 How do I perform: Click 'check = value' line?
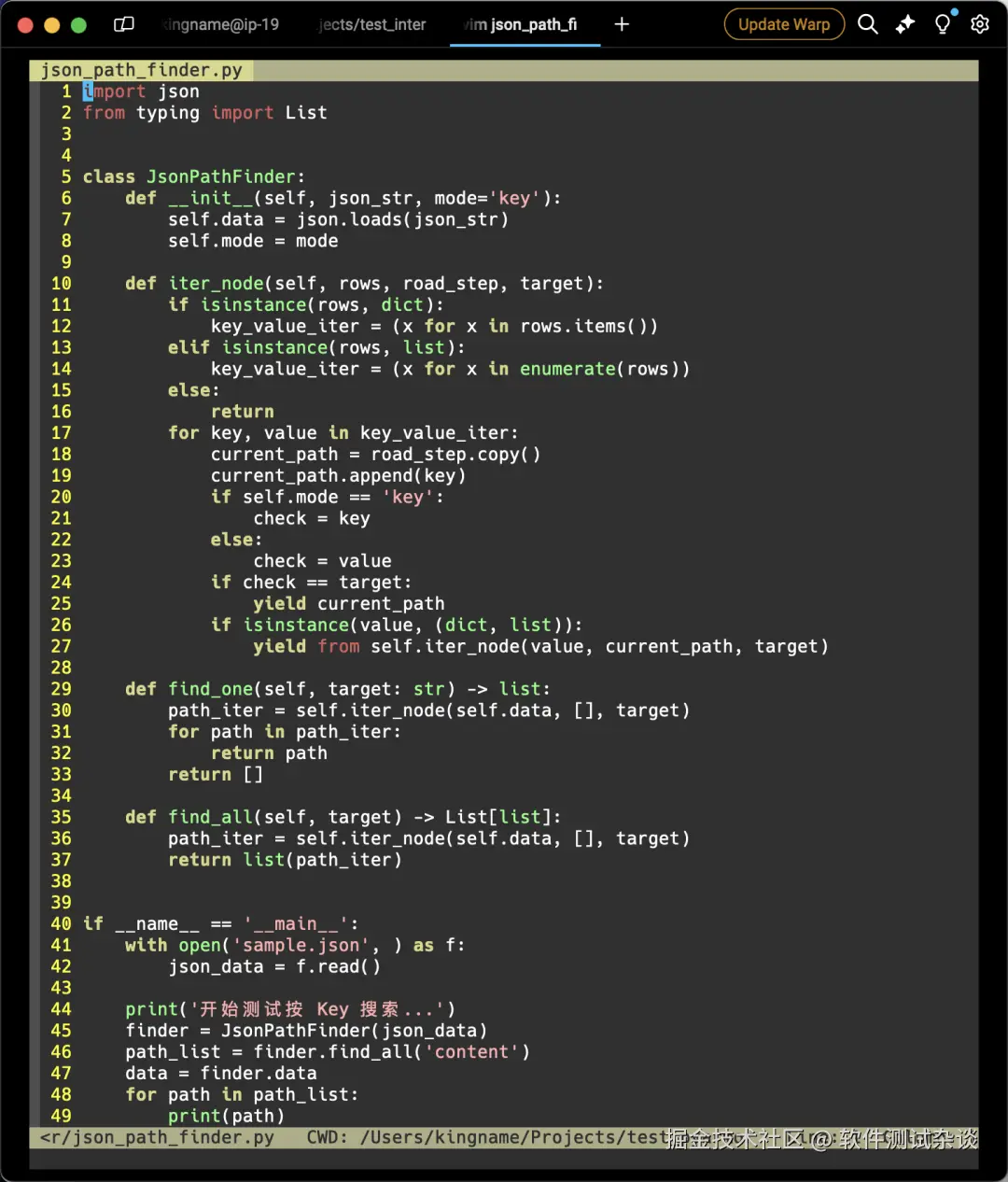323,561
